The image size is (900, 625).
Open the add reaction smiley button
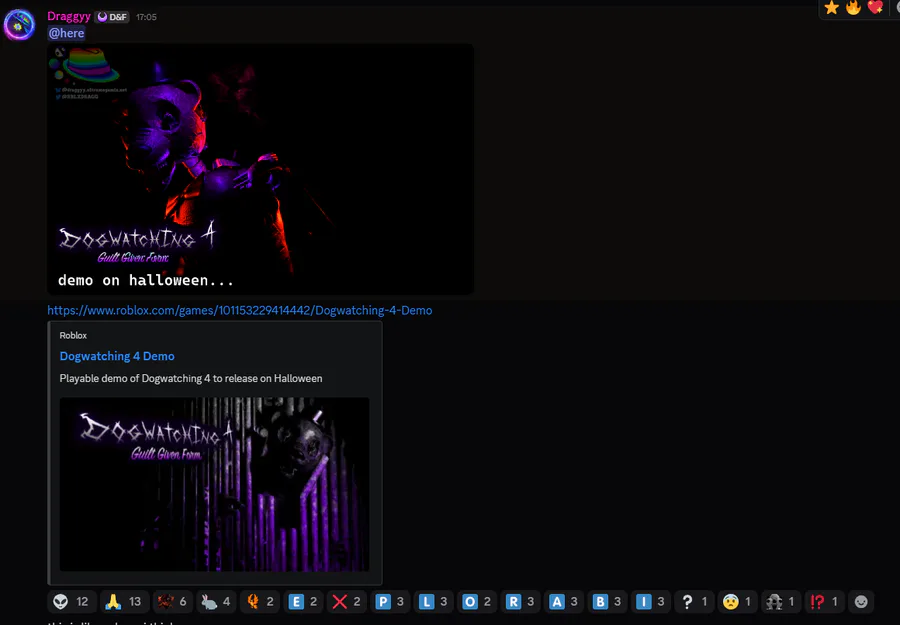click(x=861, y=601)
